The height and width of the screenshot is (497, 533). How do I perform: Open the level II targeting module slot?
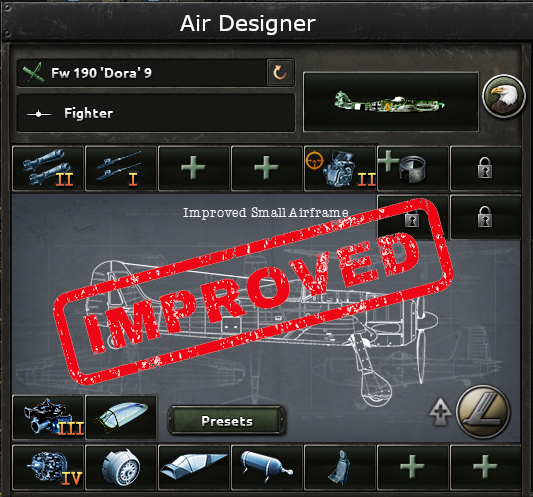click(x=340, y=168)
